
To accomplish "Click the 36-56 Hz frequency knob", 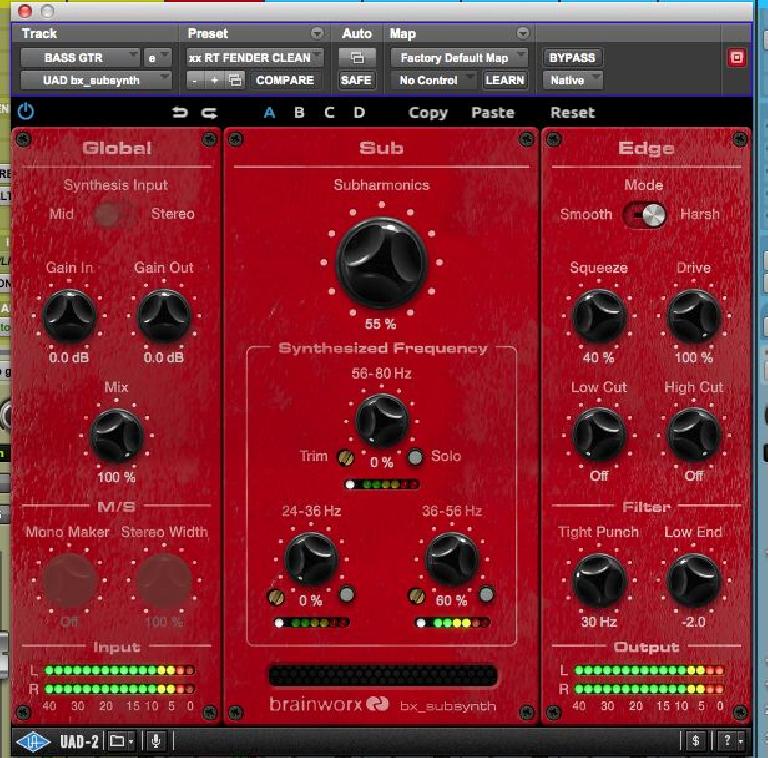I will [x=452, y=560].
